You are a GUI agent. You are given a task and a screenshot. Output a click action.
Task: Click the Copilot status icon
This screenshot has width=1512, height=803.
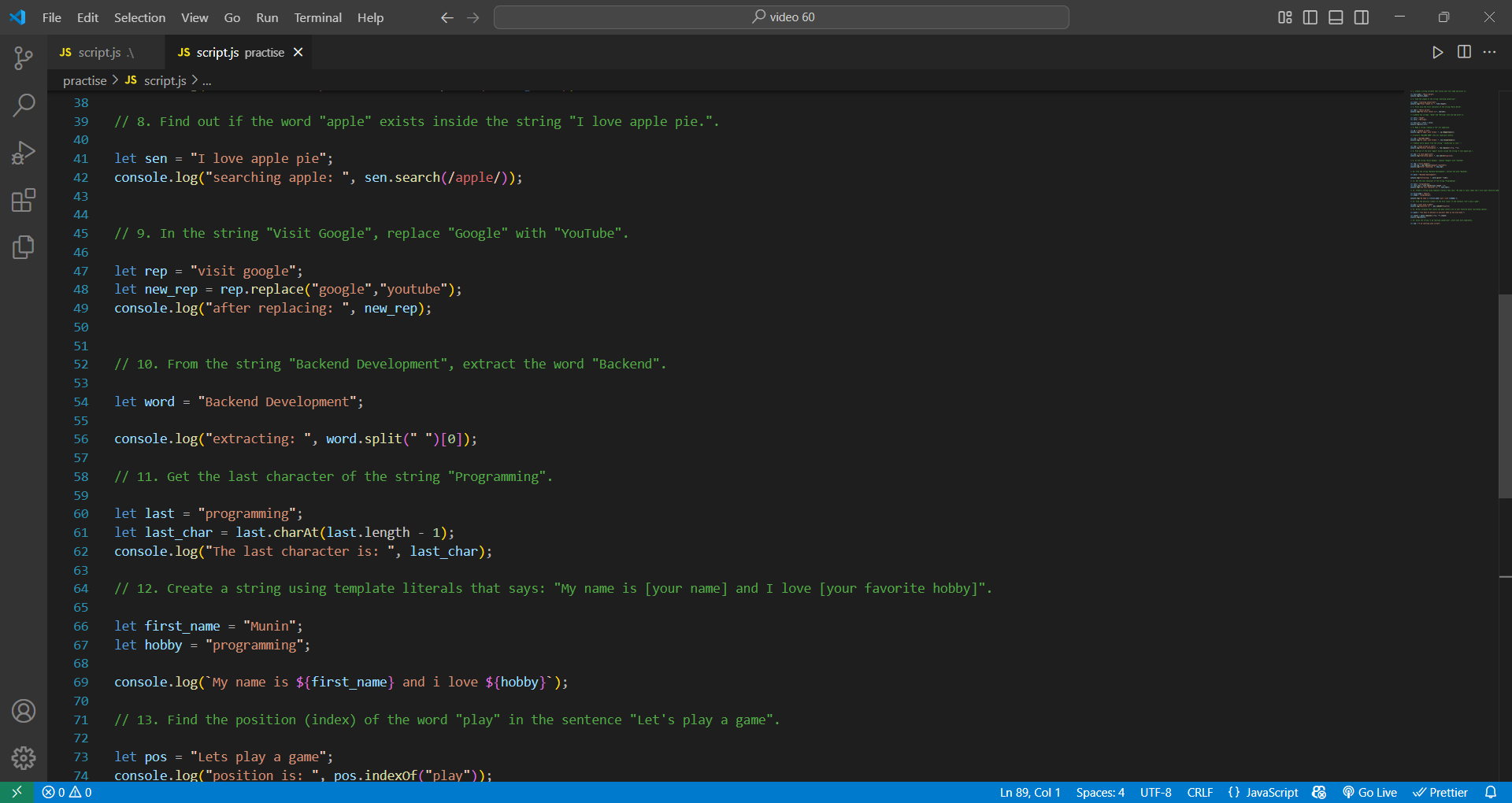[1319, 793]
